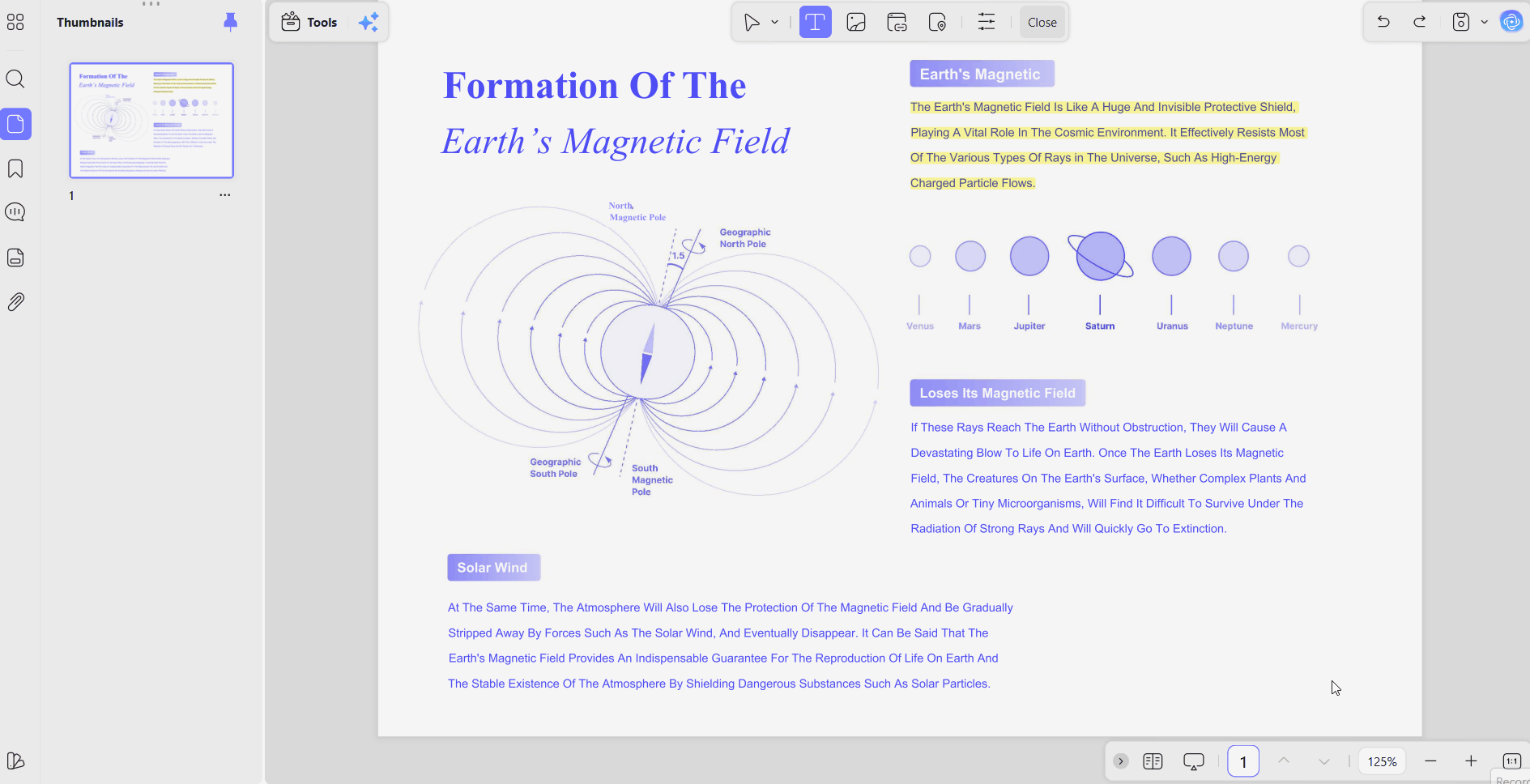The image size is (1530, 784).
Task: Click the Jupiter planet label
Action: pyautogui.click(x=1029, y=326)
